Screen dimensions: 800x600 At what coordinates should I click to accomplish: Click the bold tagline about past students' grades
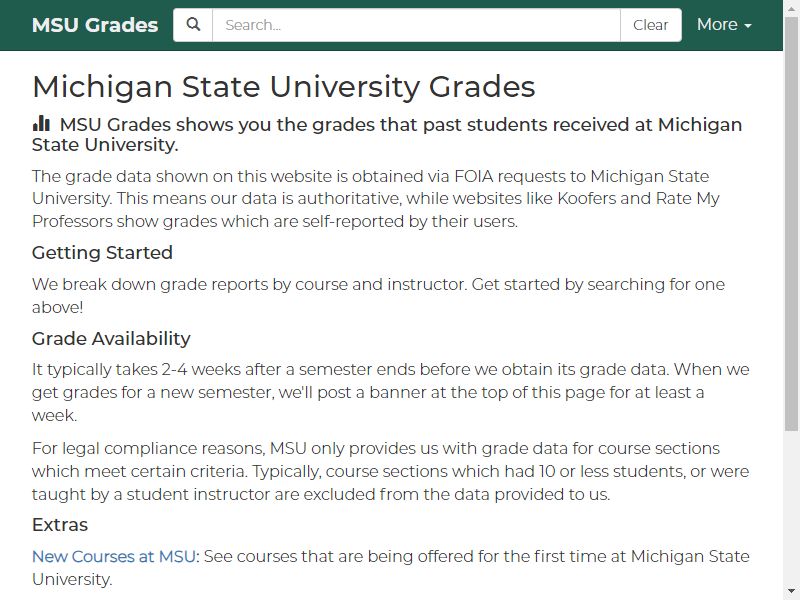point(387,134)
